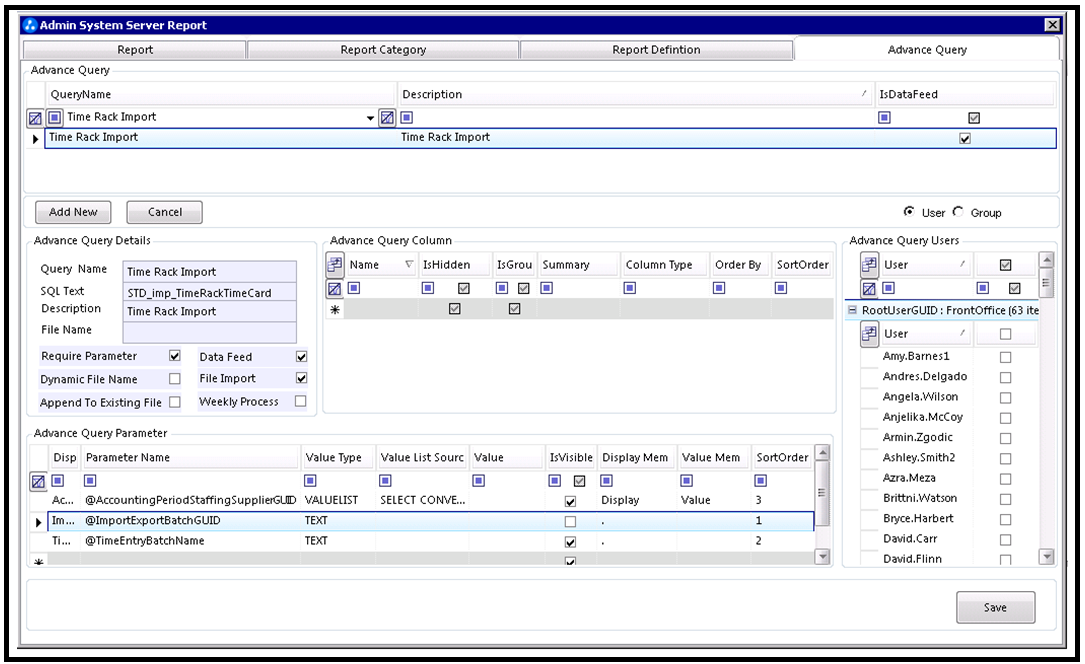
Task: Click the field chooser icon in Advance Query Users header
Action: tap(869, 264)
